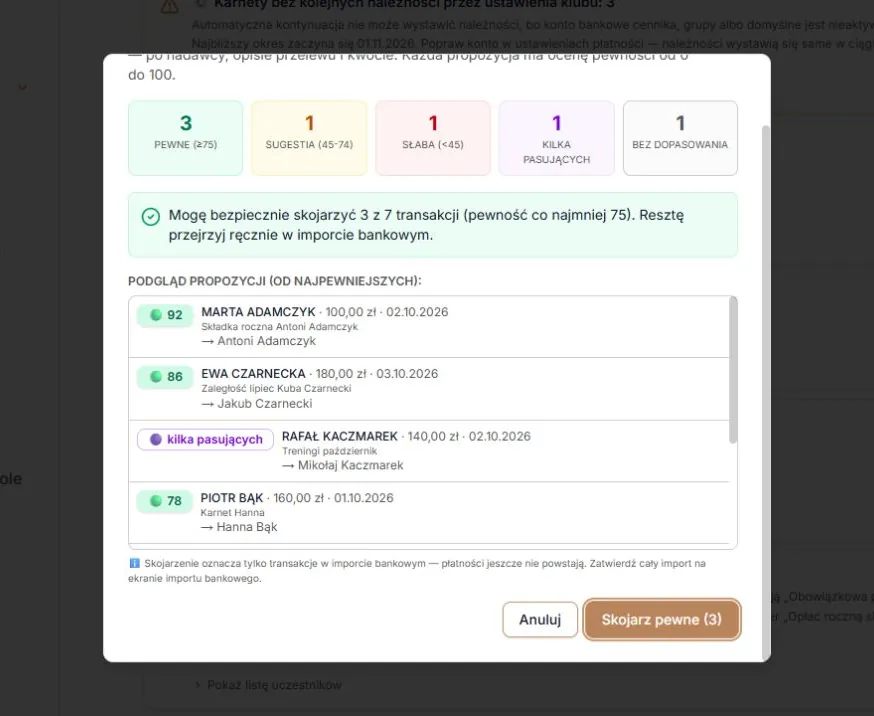Select the Bez dopasowania summary card

point(680,138)
